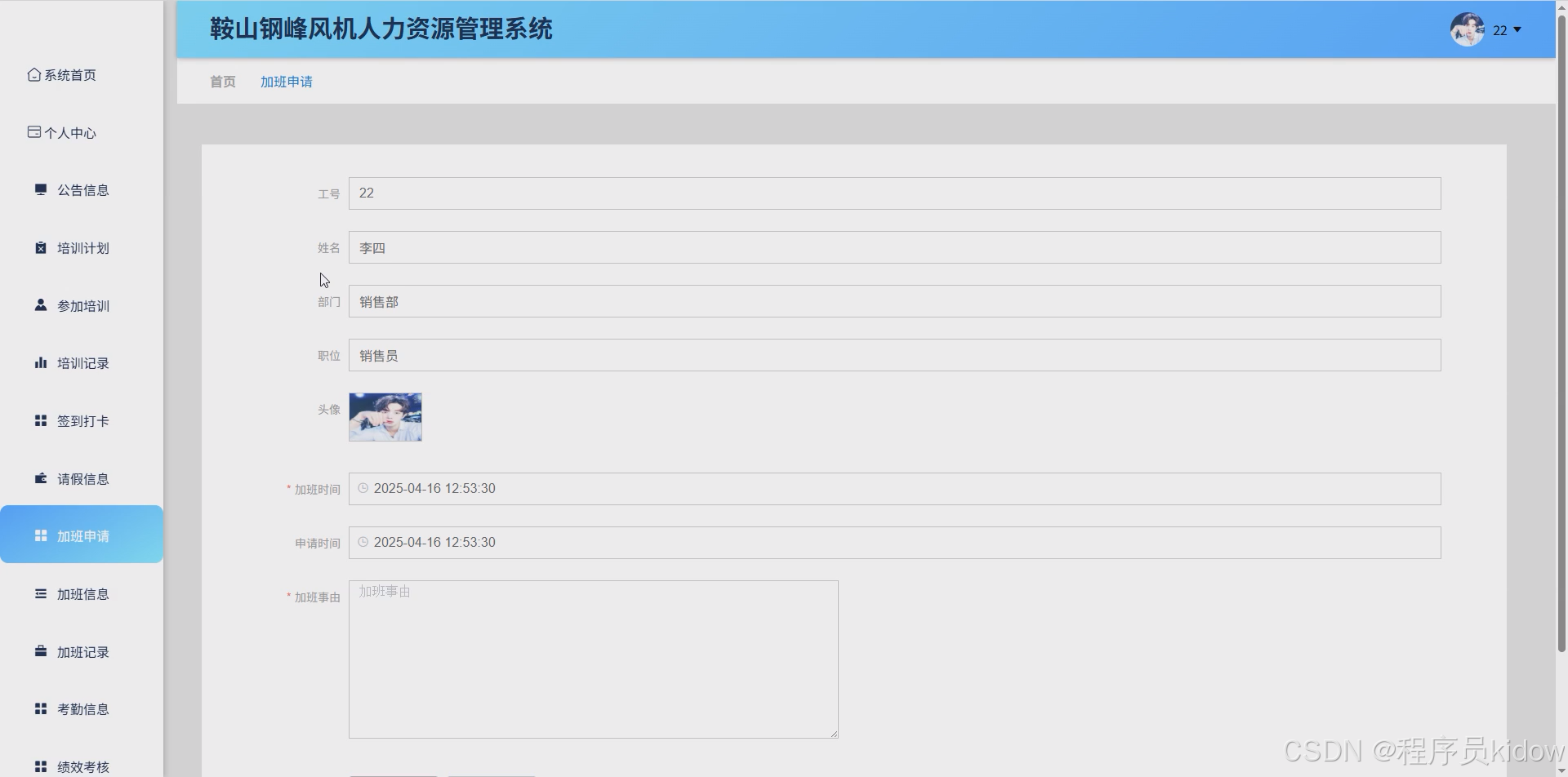Screen dimensions: 1568x777
Task: Click the 鞍山钢峰风机人力资源管理系统 title
Action: [x=381, y=29]
